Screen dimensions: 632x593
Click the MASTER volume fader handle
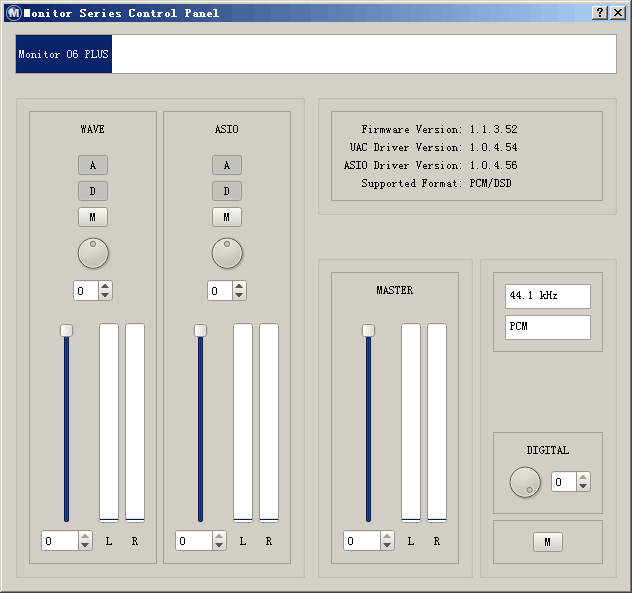pyautogui.click(x=368, y=331)
